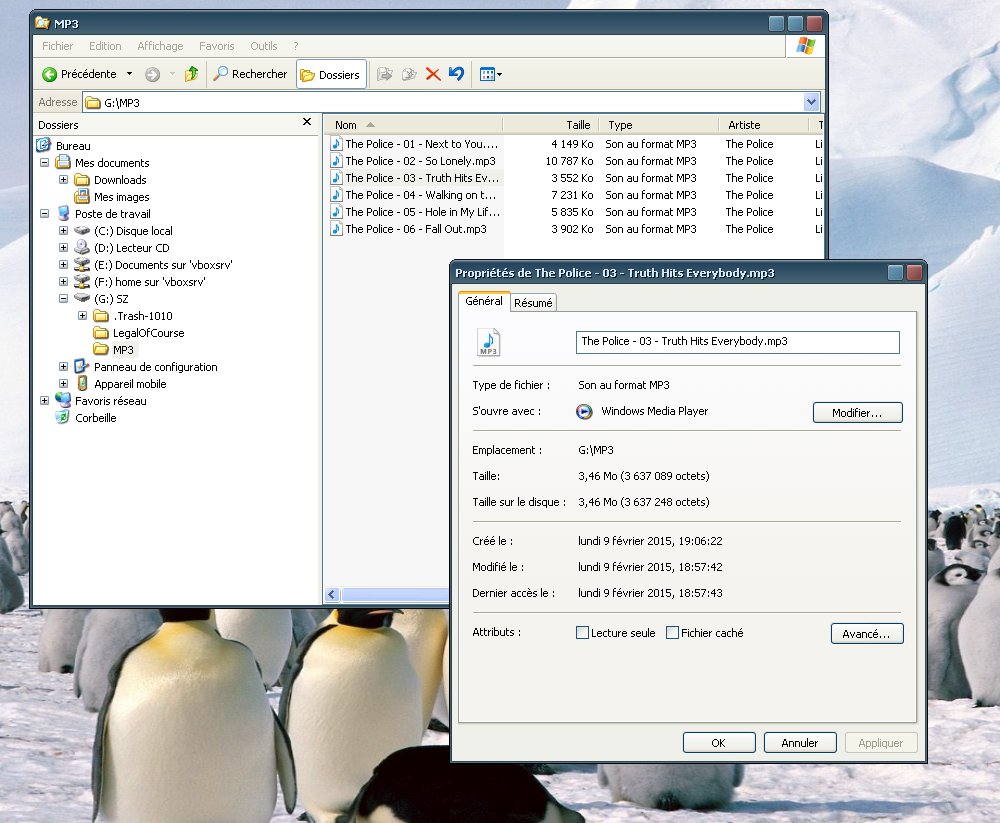The image size is (1000, 823).
Task: Open the Favoris menu
Action: [216, 46]
